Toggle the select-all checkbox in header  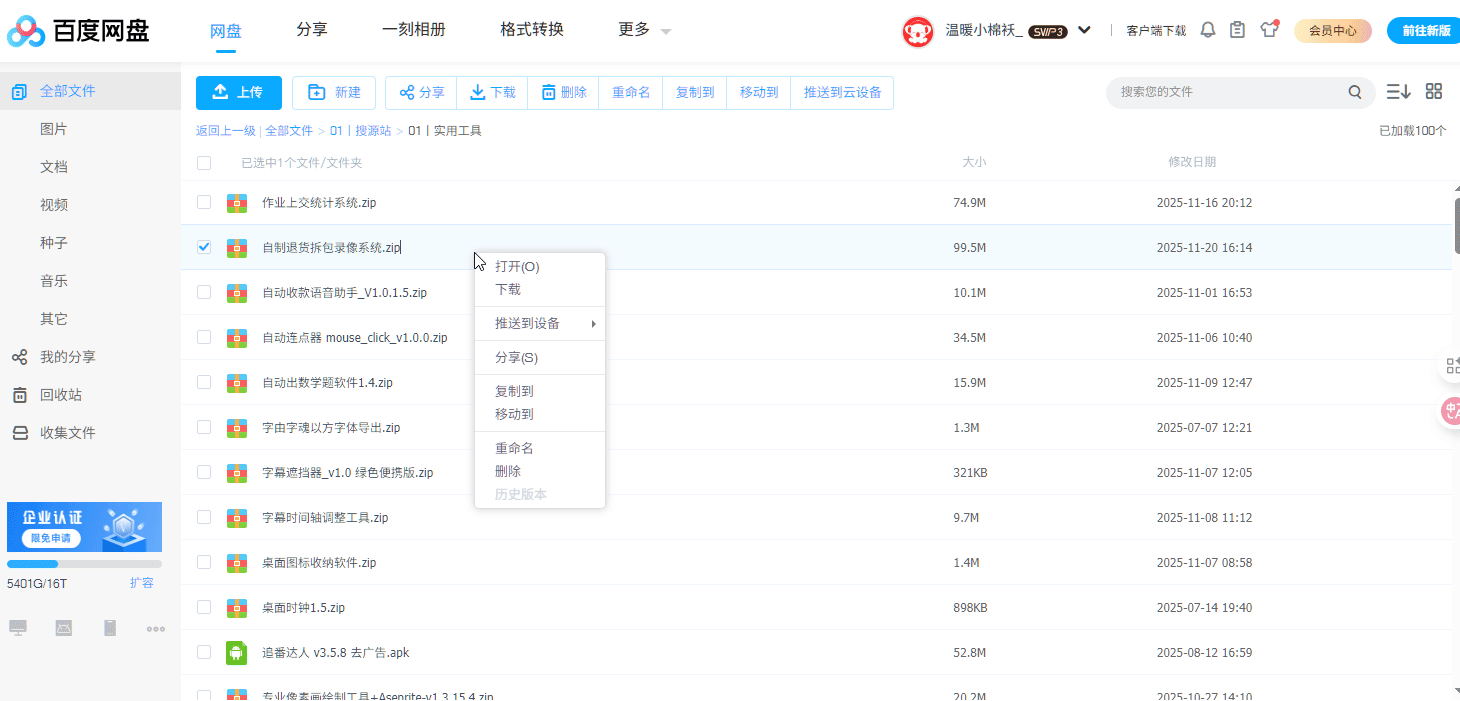point(204,163)
